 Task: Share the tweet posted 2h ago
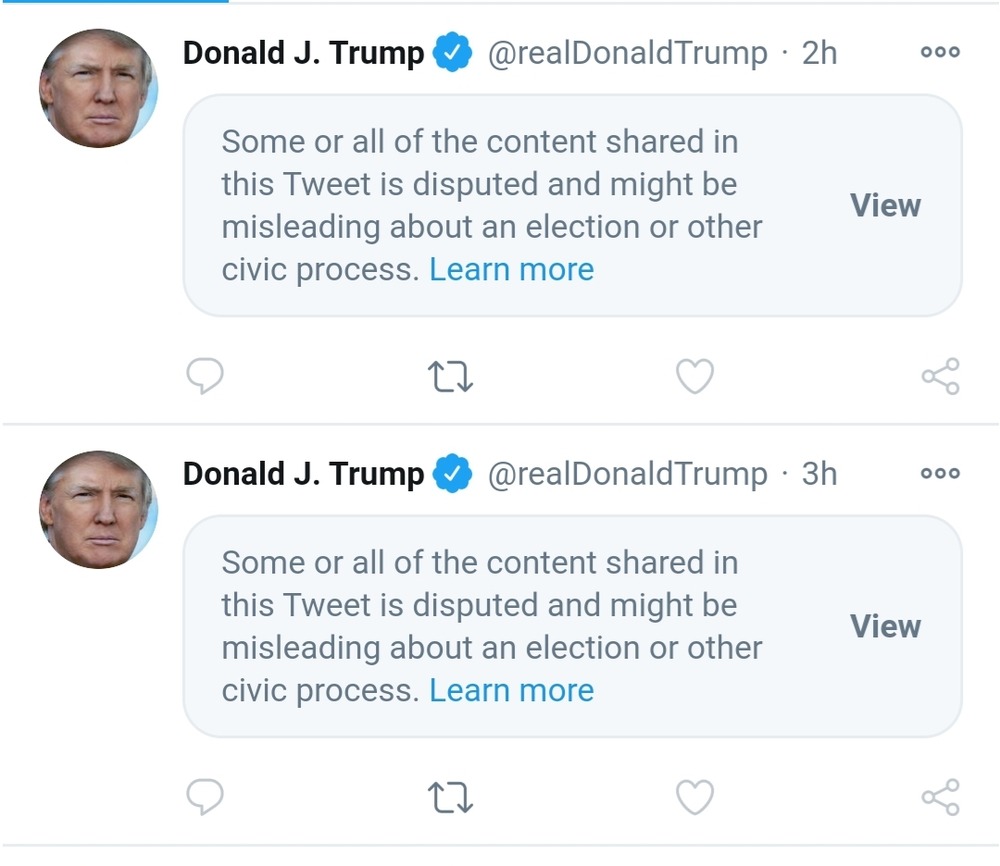pyautogui.click(x=940, y=376)
